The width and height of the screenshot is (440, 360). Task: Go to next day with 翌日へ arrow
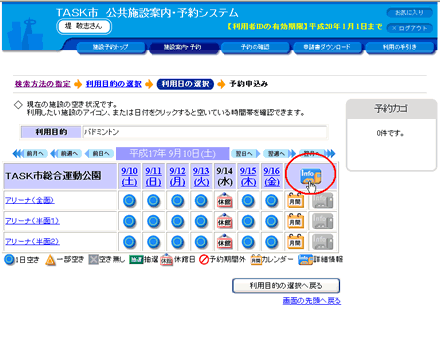coord(246,154)
